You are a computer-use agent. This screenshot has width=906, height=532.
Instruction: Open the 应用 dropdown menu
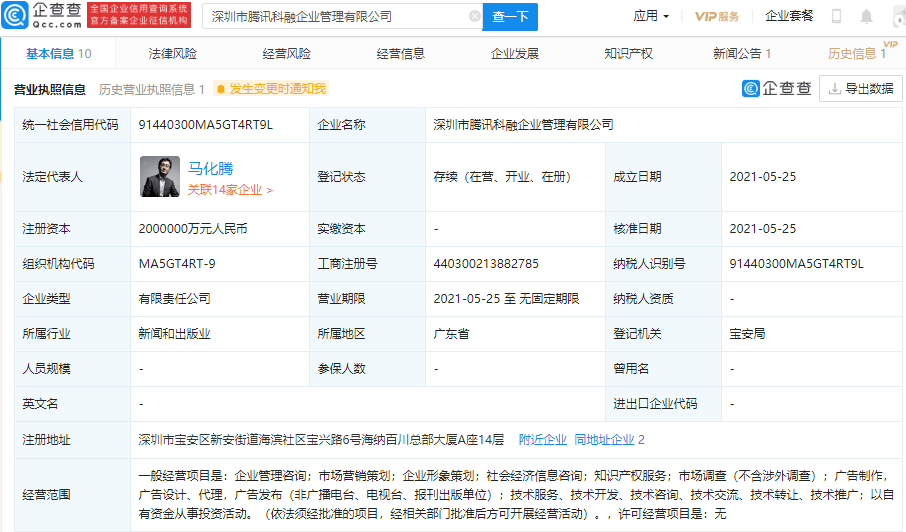(651, 16)
